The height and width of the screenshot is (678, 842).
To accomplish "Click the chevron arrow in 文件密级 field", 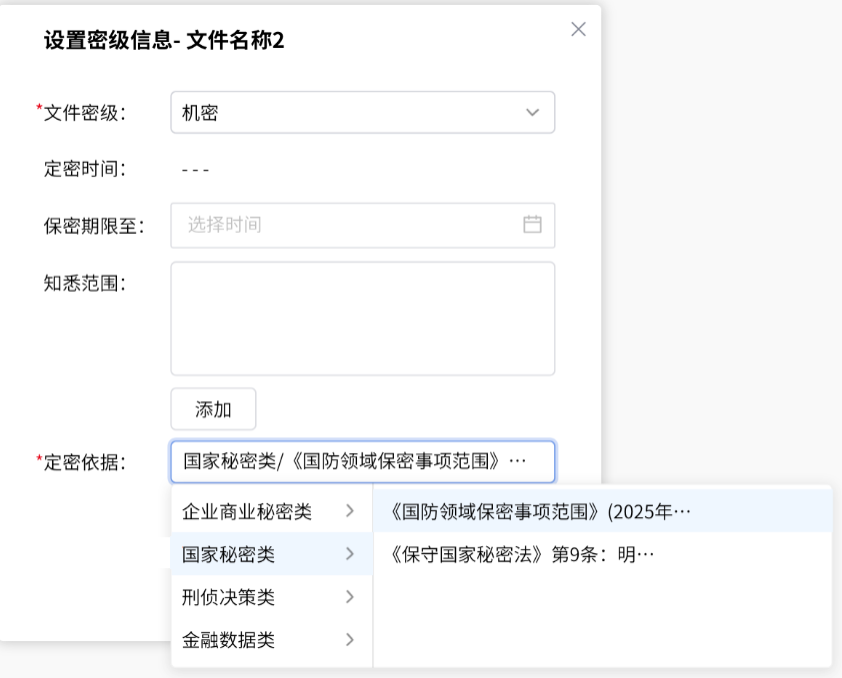I will [x=532, y=112].
